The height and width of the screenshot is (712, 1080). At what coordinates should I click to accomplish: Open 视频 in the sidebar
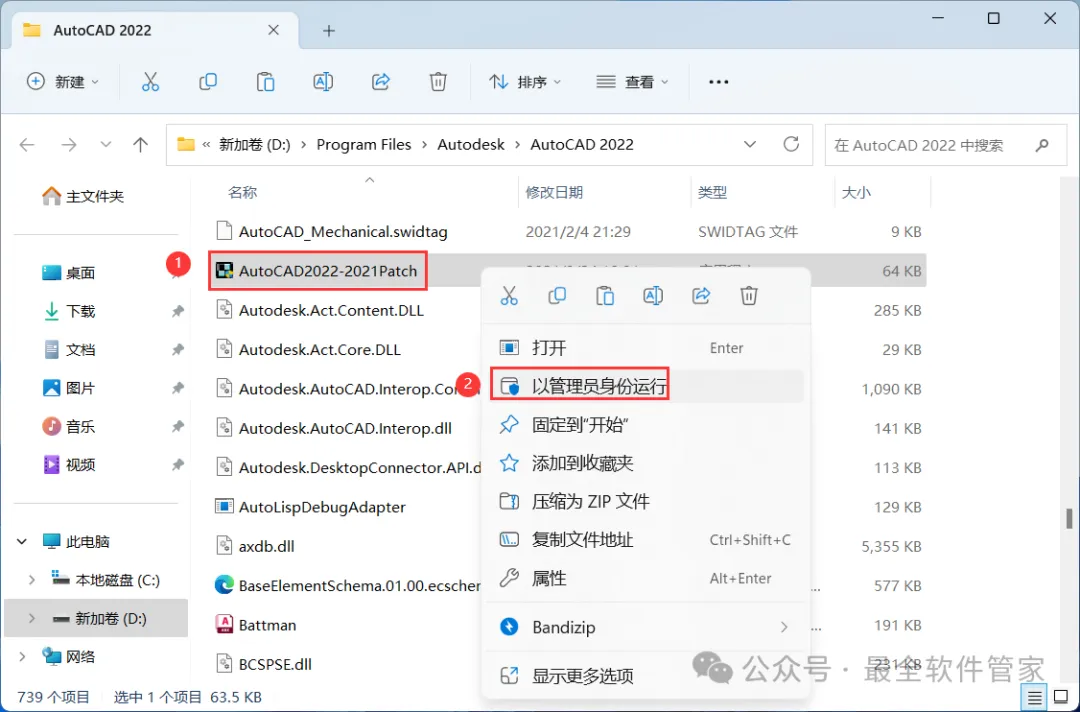tap(69, 465)
